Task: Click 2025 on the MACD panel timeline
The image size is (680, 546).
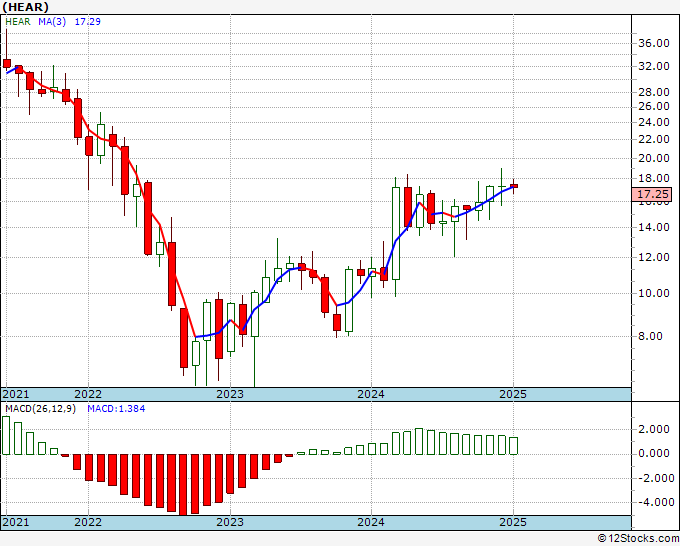Action: (513, 522)
